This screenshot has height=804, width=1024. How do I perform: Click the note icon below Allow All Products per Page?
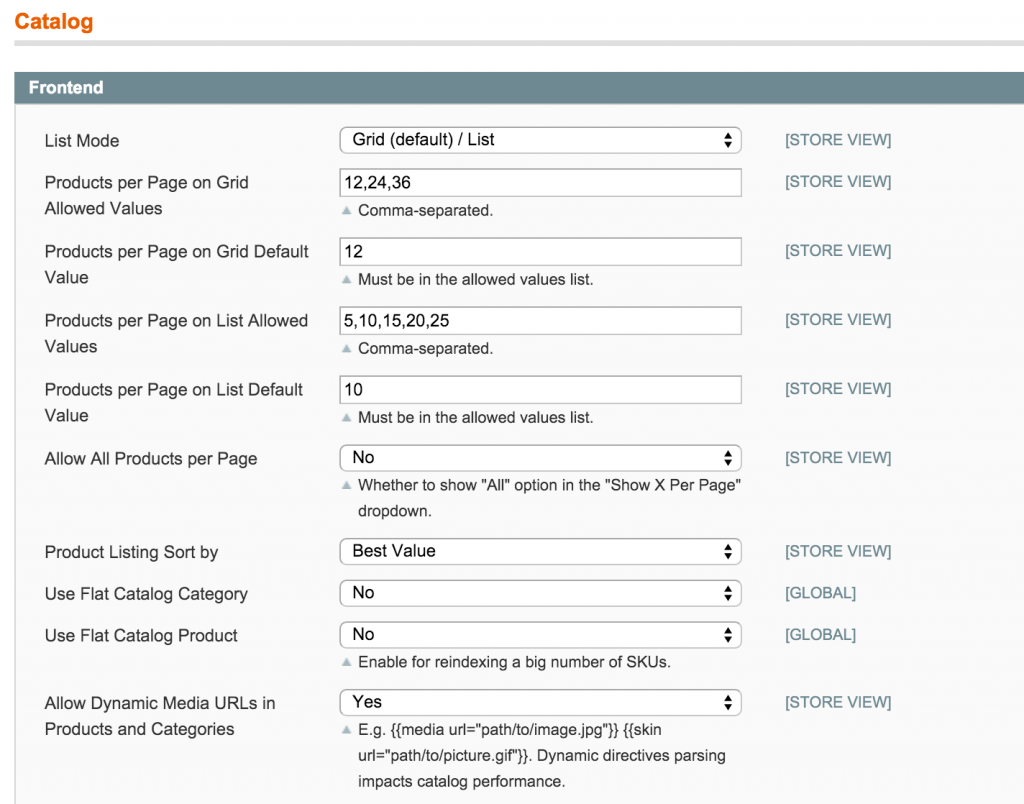(347, 485)
